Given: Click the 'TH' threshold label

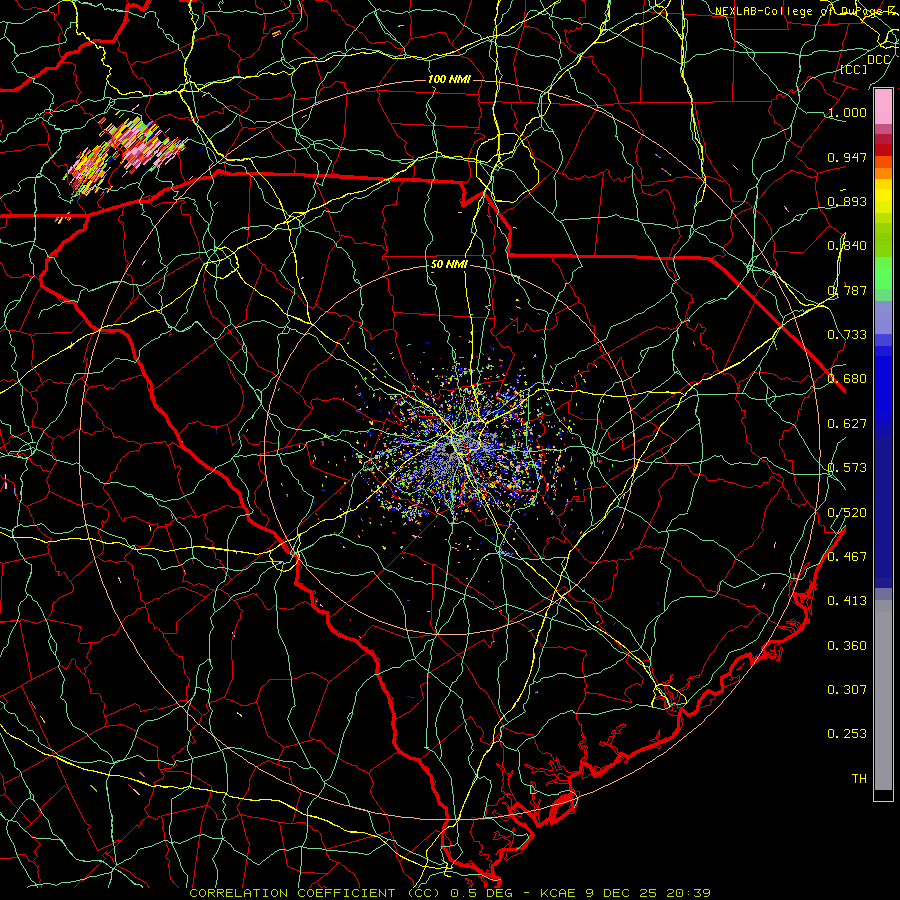Looking at the screenshot, I should point(859,779).
